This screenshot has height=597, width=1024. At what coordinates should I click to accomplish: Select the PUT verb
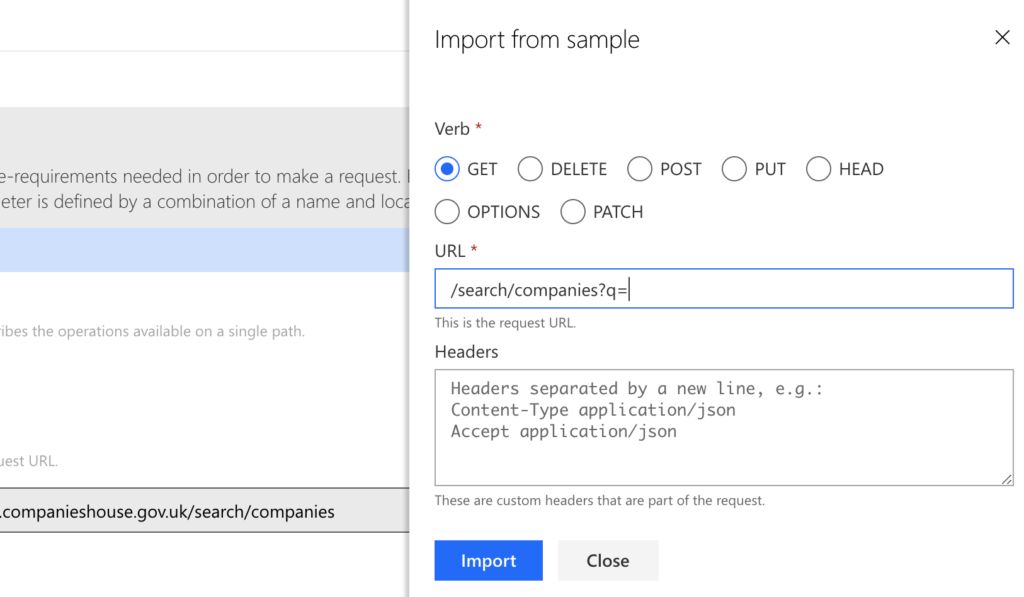(x=733, y=169)
